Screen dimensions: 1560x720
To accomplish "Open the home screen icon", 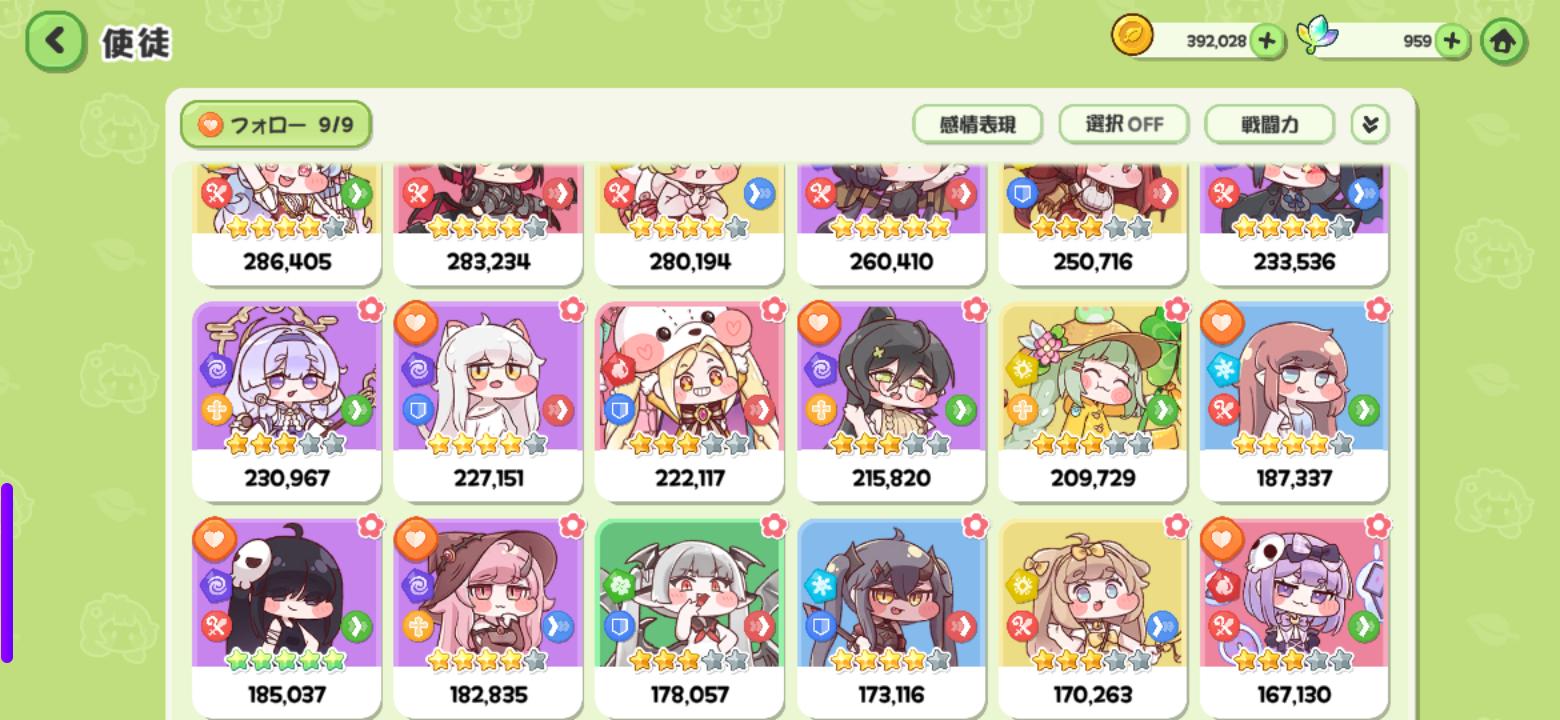I will [x=1504, y=41].
